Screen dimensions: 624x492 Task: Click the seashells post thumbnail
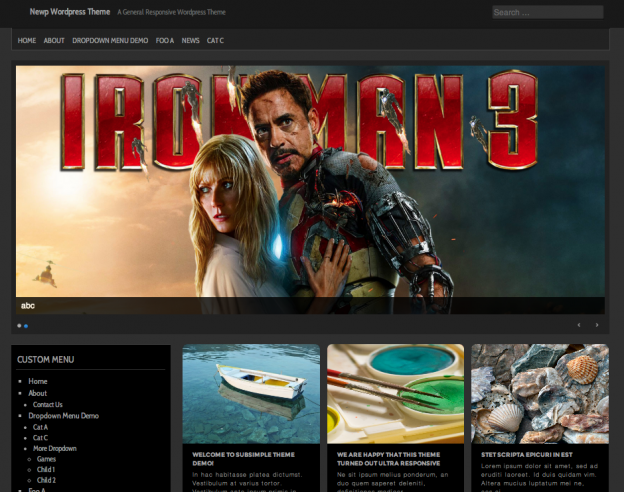(540, 394)
